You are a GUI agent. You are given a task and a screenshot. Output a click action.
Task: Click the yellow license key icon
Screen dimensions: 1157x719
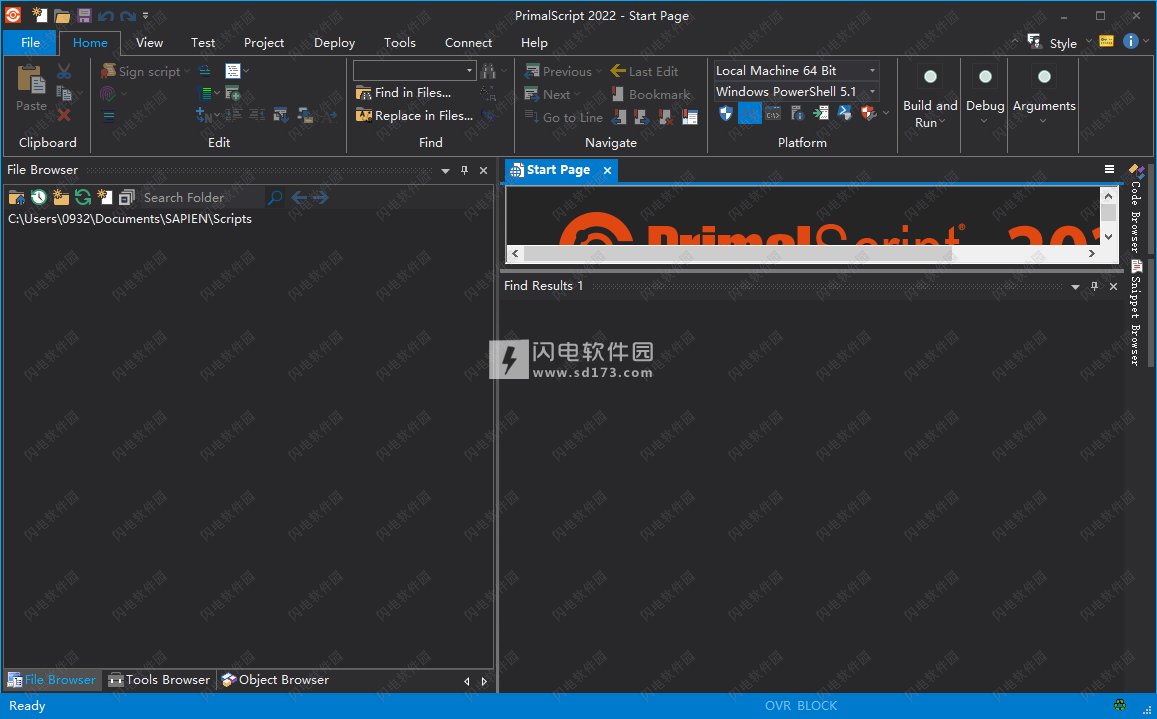[1106, 41]
